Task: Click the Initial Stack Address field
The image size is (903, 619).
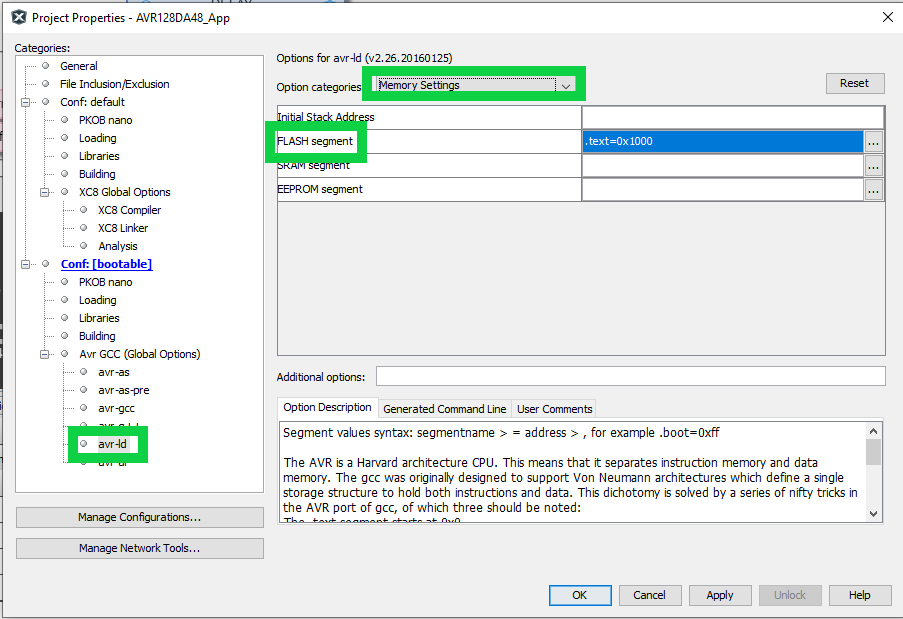Action: (732, 118)
